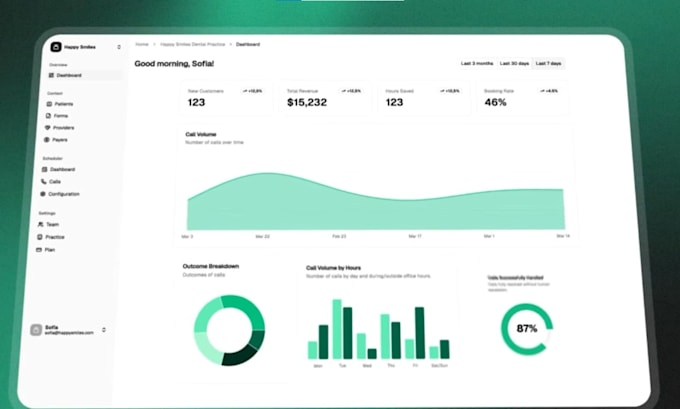This screenshot has height=409, width=680.
Task: Click the Dashboard breadcrumb item
Action: click(248, 44)
